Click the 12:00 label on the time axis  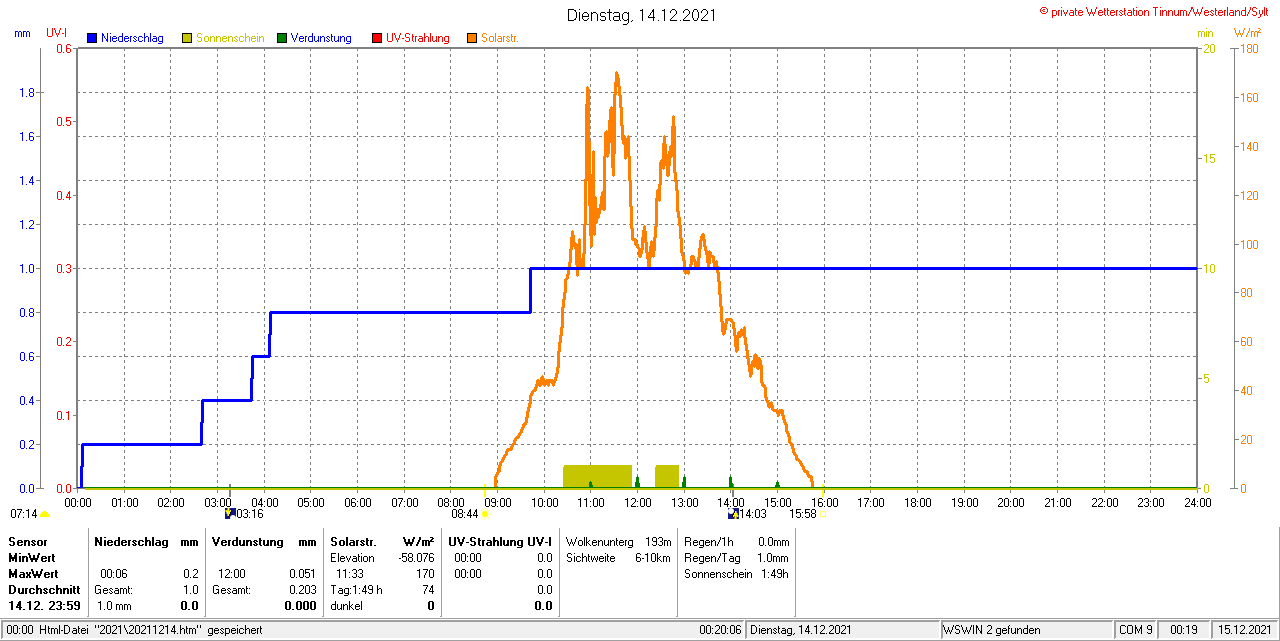(x=637, y=502)
